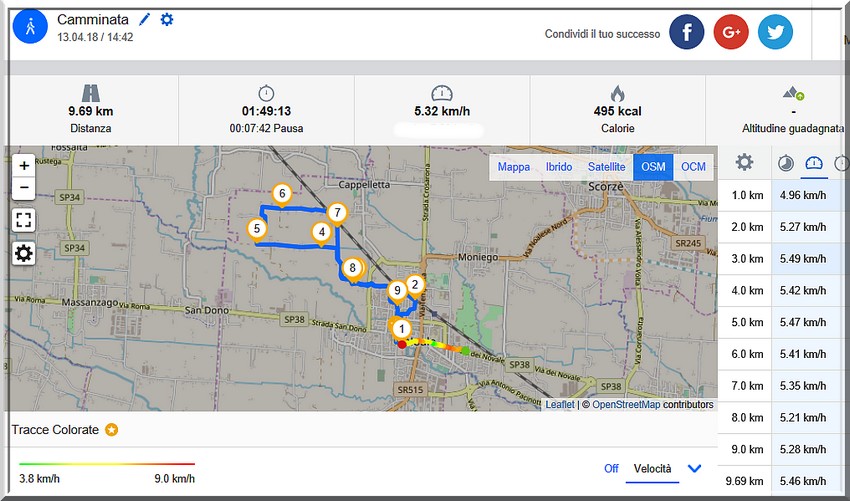Switch map layer to Satellite
This screenshot has height=501, width=850.
tap(606, 167)
